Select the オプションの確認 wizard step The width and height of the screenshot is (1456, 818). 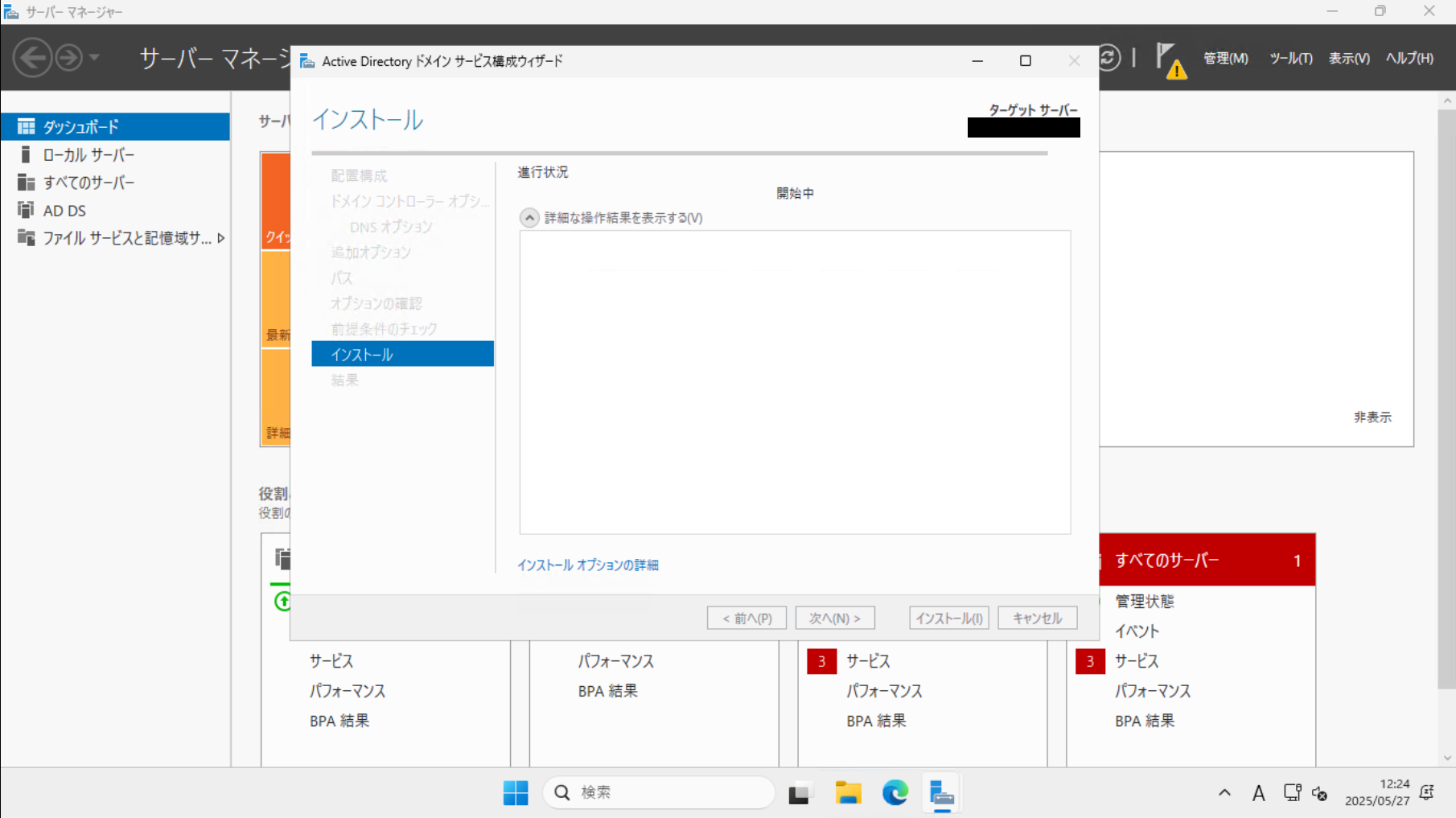pyautogui.click(x=376, y=303)
